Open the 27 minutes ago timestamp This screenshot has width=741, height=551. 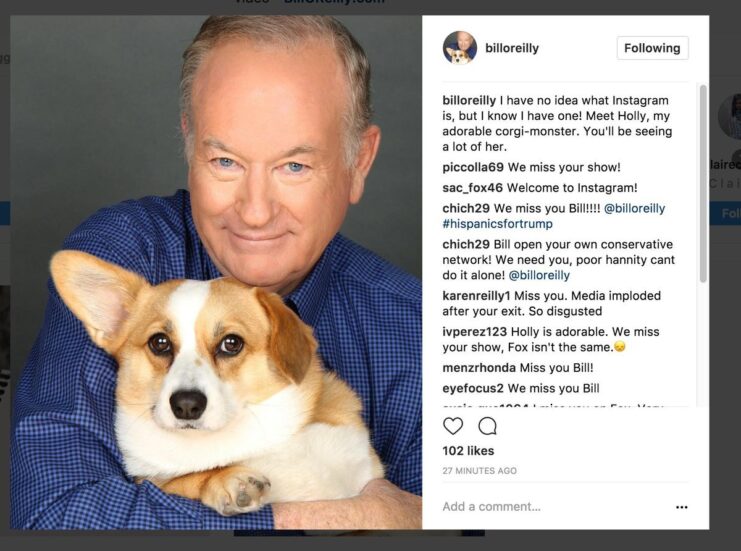(480, 471)
